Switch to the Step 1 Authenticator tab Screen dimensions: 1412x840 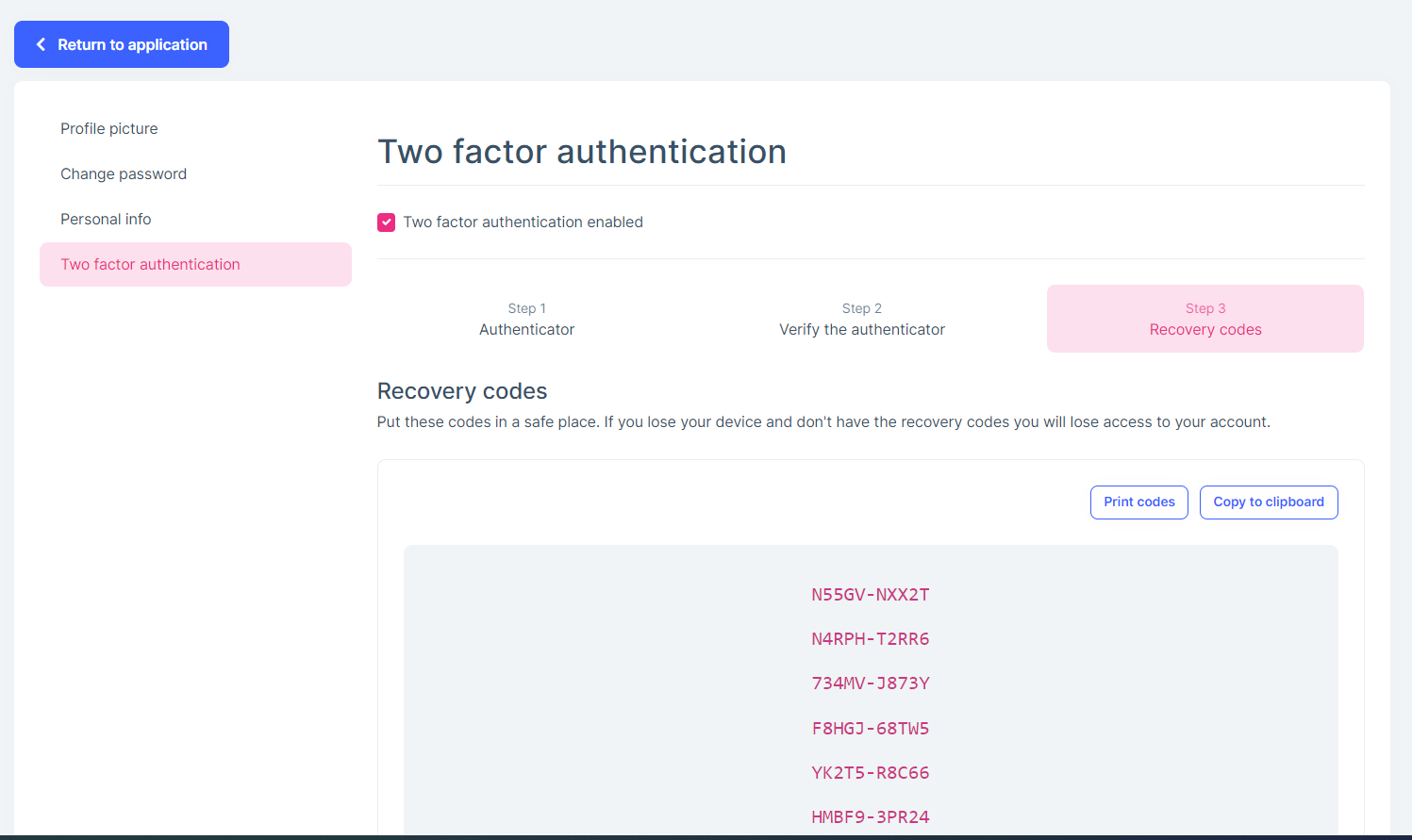coord(526,320)
